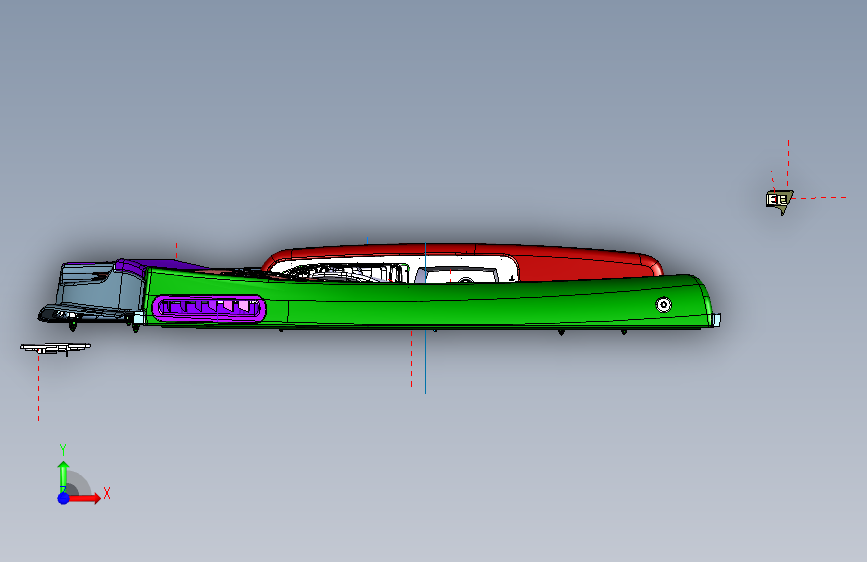Pick the long blue vertical axis line
Screen dimensions: 867x562
tap(425, 318)
